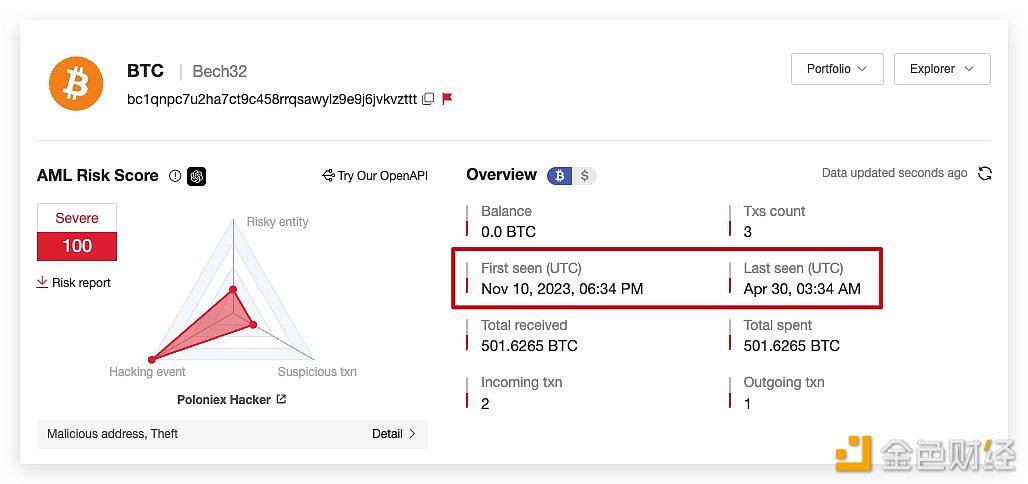The height and width of the screenshot is (484, 1028).
Task: Click the ChatGPT AI icon
Action: (196, 176)
